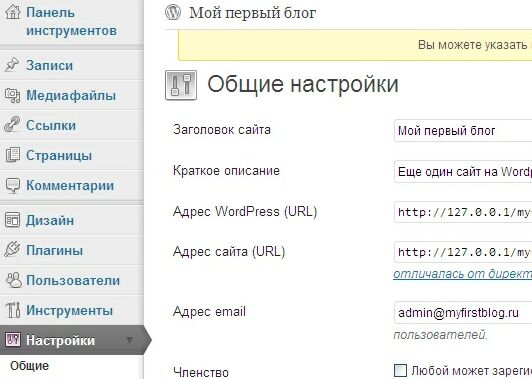Click the house icon beside Панель инструментов
532x379 pixels.
[13, 12]
